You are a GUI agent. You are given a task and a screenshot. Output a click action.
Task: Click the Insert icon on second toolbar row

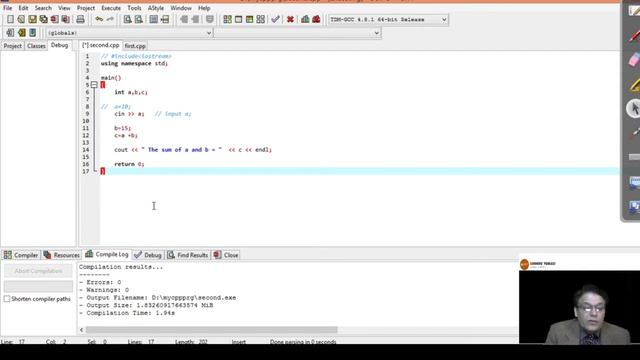pos(10,33)
